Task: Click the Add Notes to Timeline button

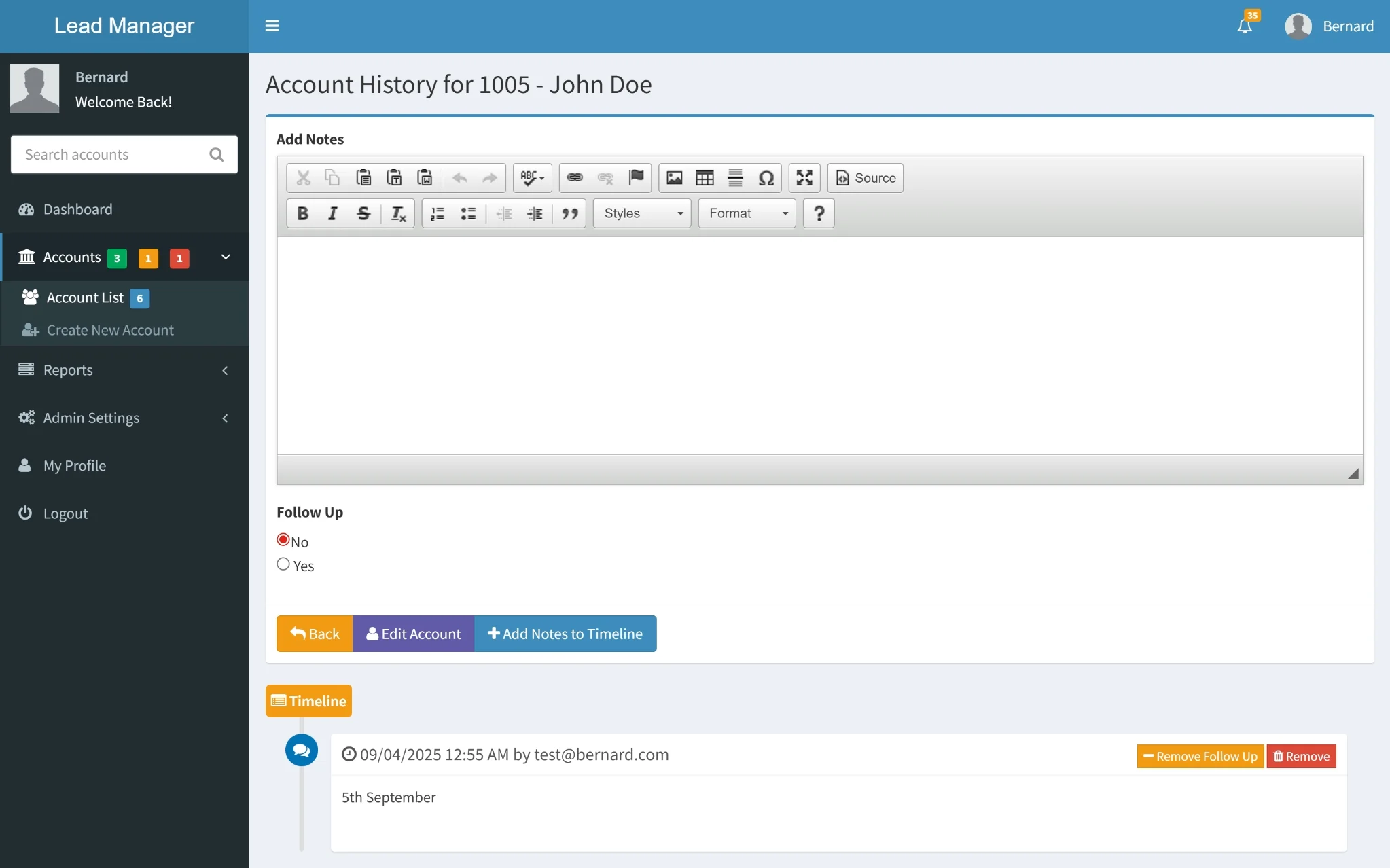Action: point(565,634)
